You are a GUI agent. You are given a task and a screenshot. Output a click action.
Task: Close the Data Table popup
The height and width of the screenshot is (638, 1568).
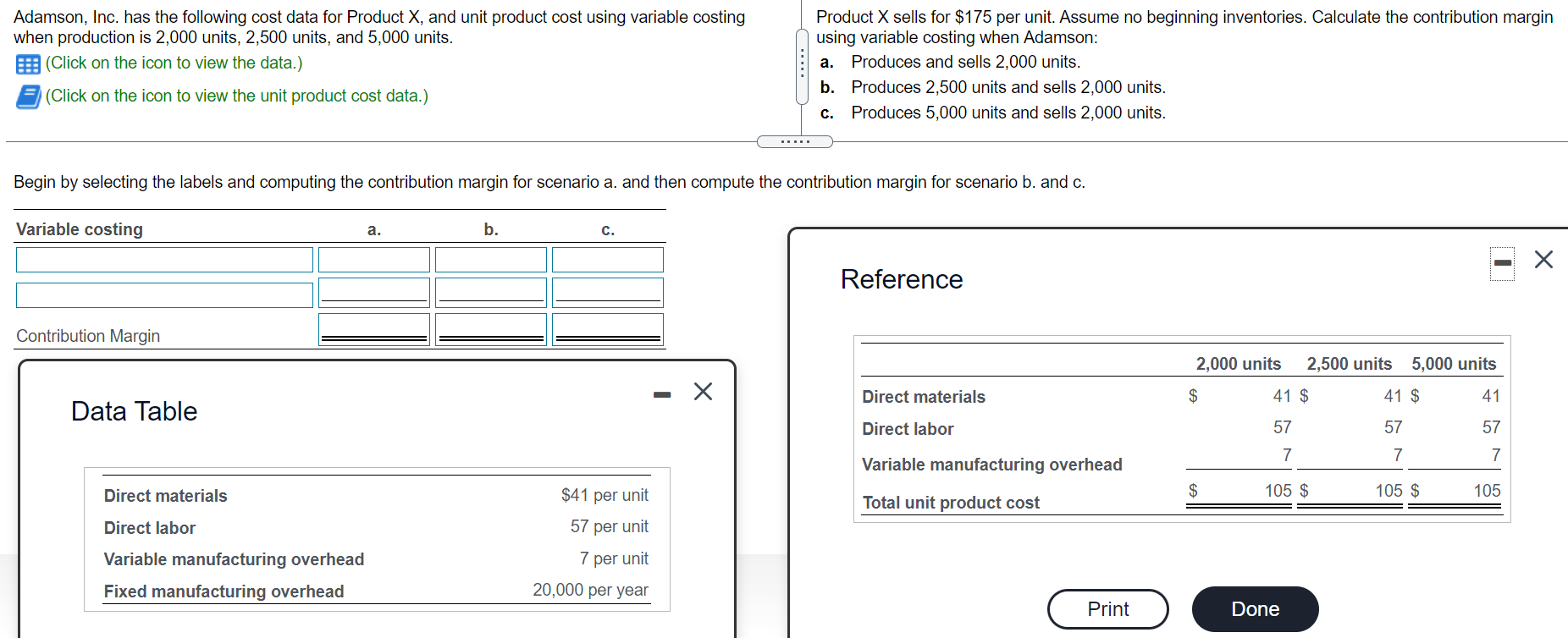pos(703,392)
